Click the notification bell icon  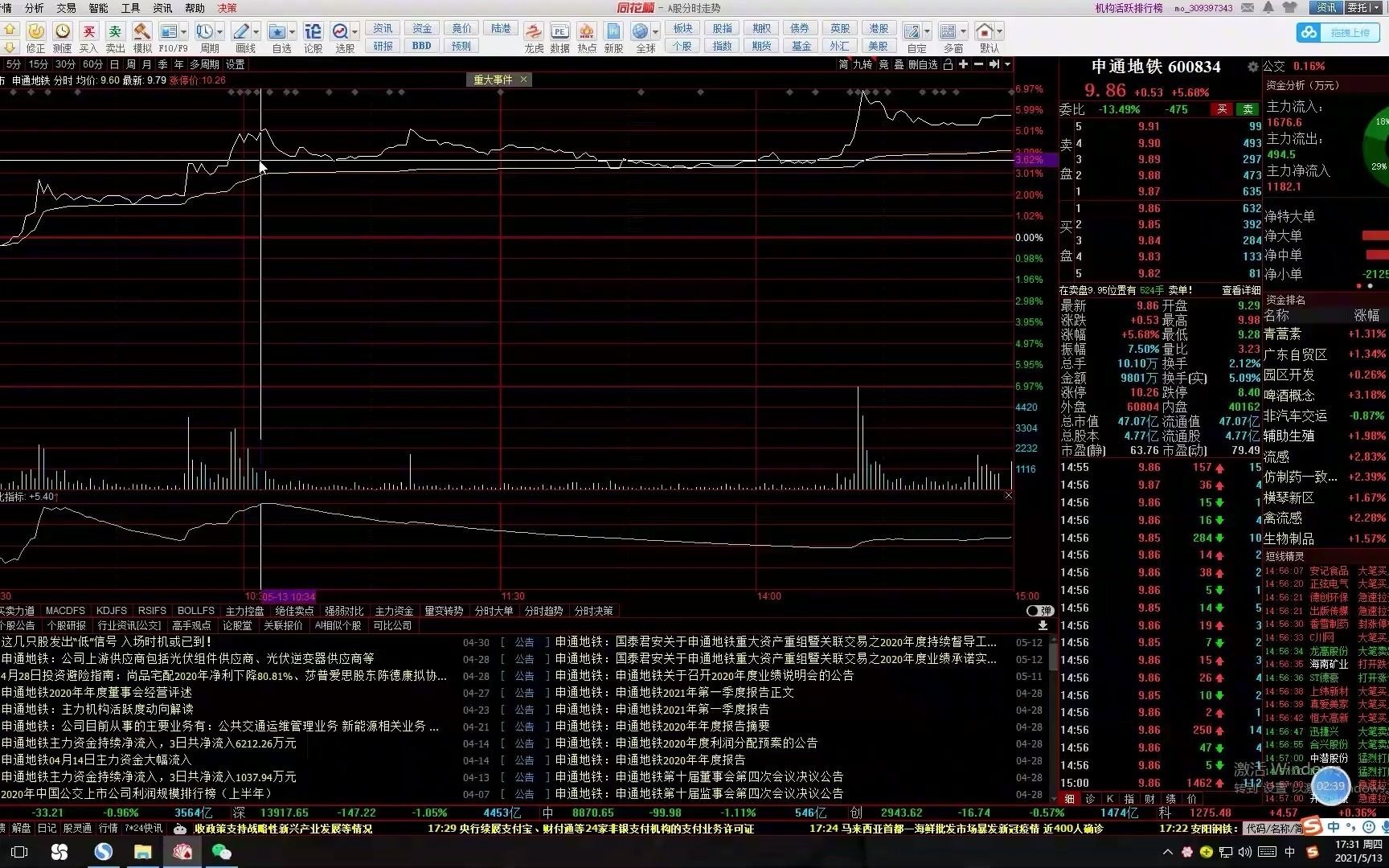(1268, 8)
